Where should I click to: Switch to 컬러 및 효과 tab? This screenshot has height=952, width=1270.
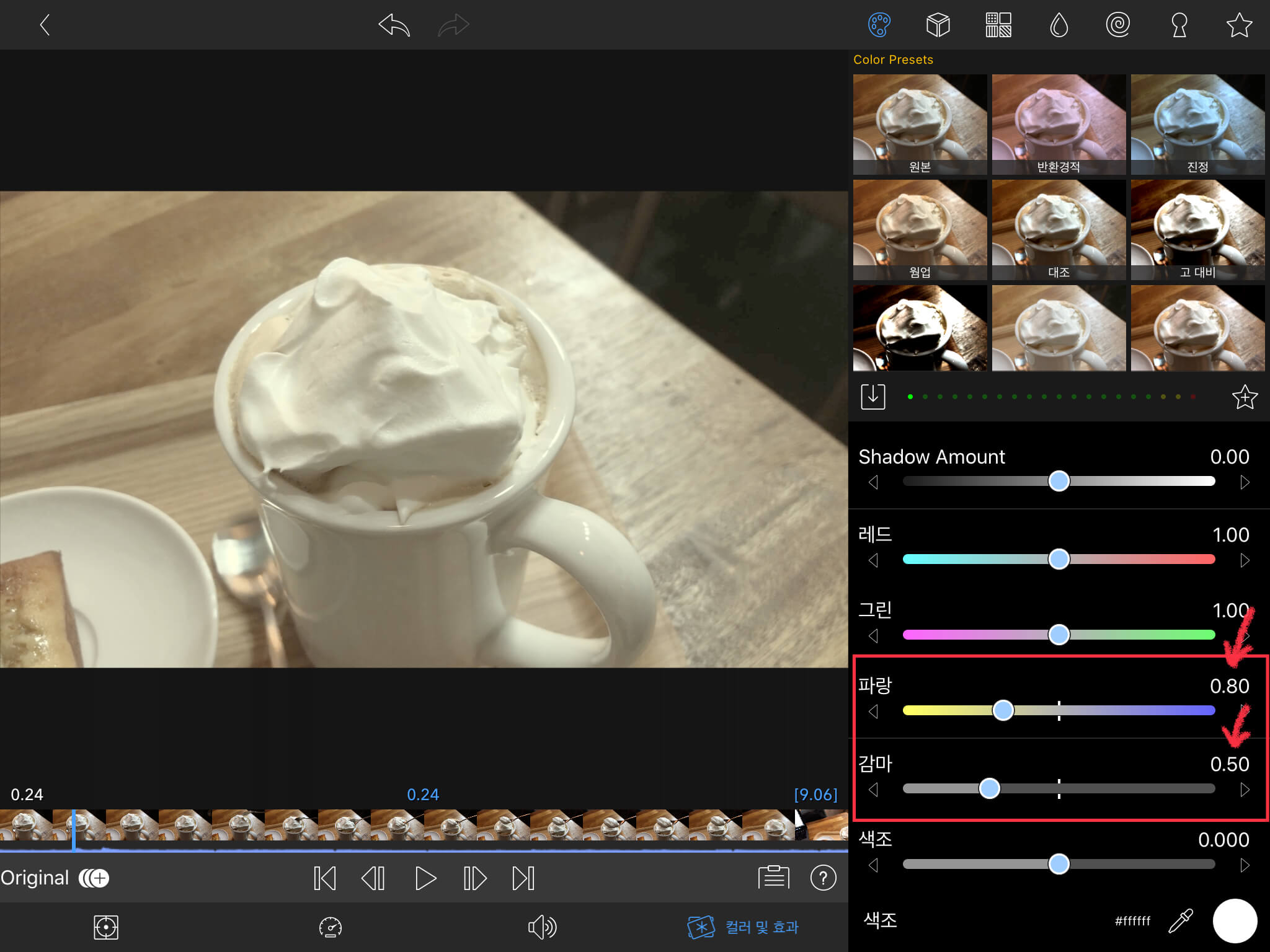point(743,927)
